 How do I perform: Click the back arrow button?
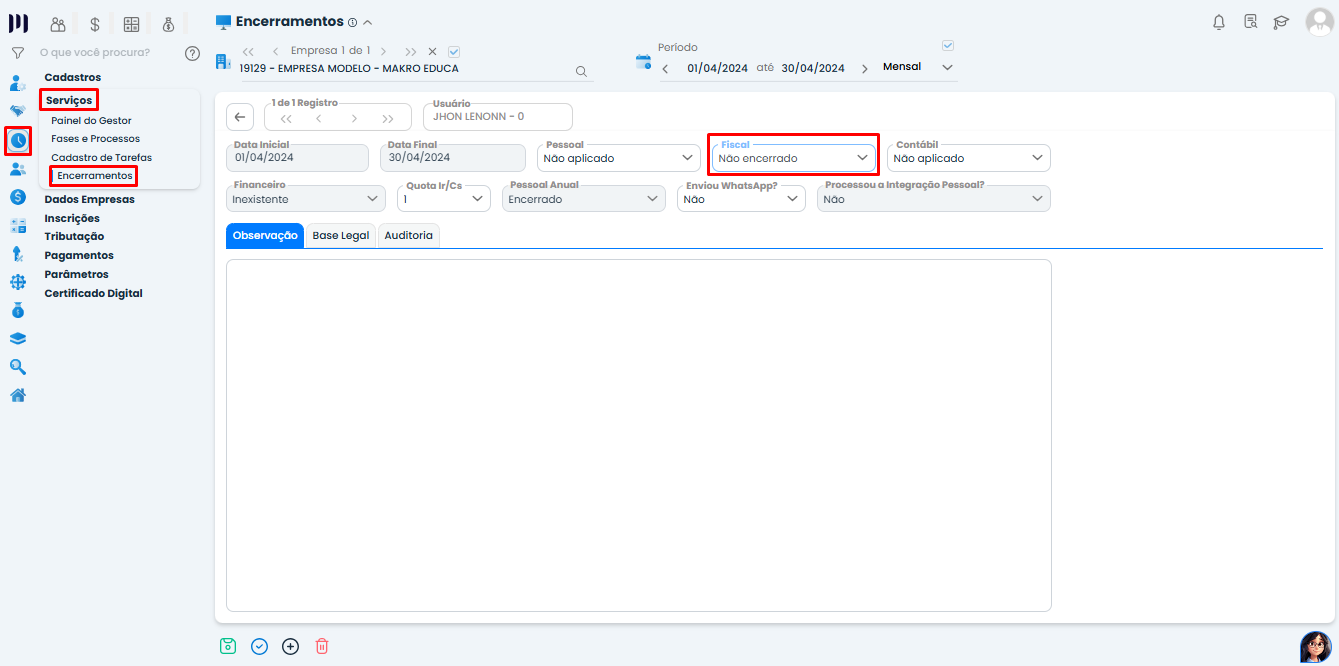click(239, 117)
